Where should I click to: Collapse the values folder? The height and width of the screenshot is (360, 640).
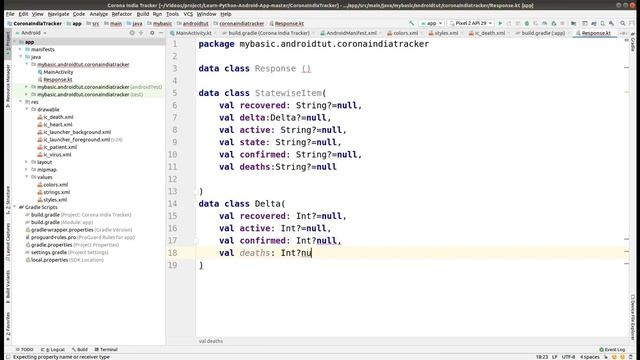pos(27,177)
